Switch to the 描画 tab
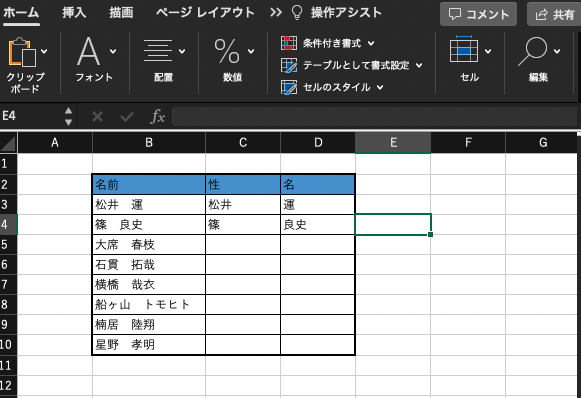The image size is (581, 398). (x=121, y=13)
